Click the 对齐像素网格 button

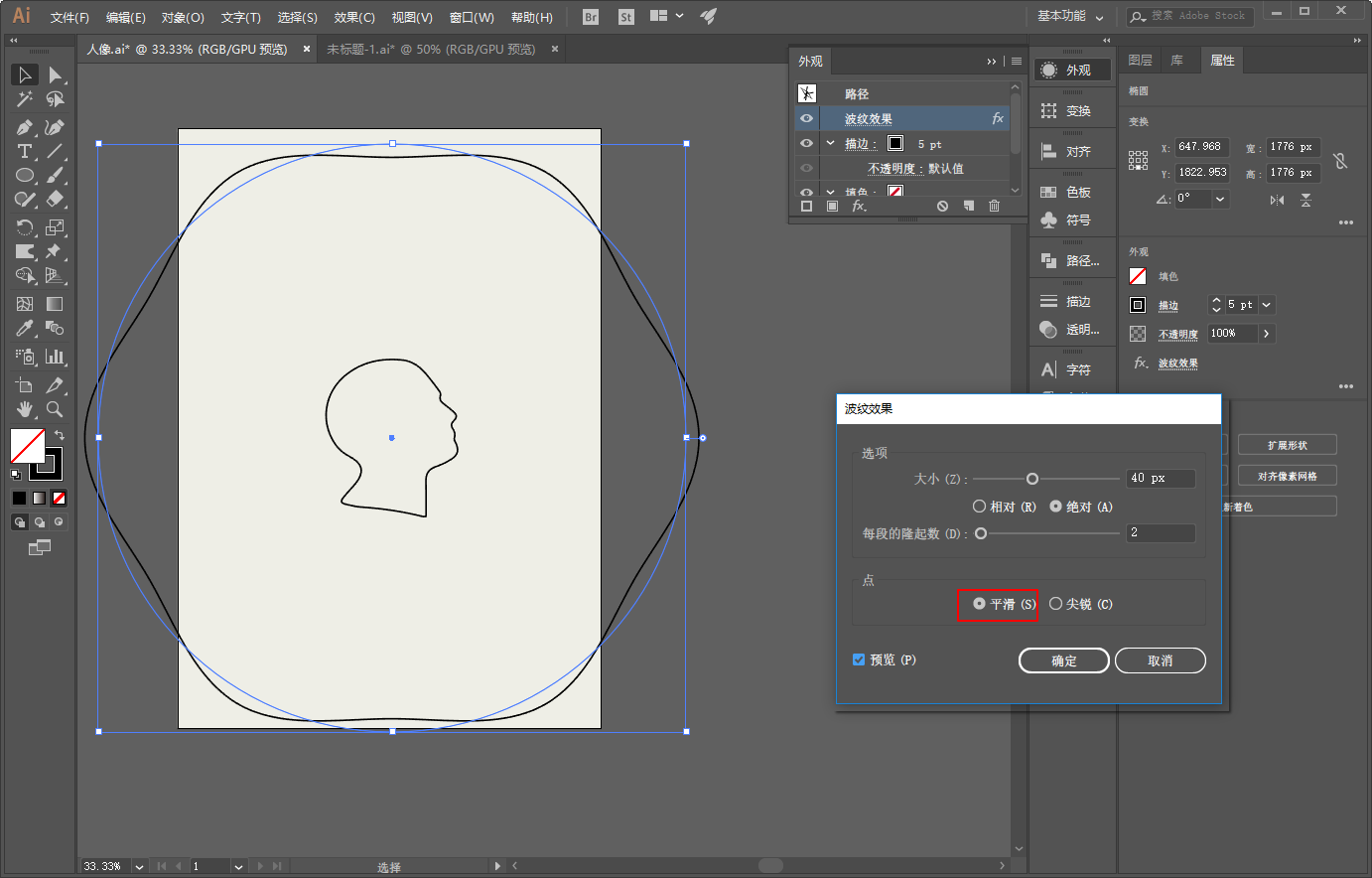click(x=1287, y=476)
